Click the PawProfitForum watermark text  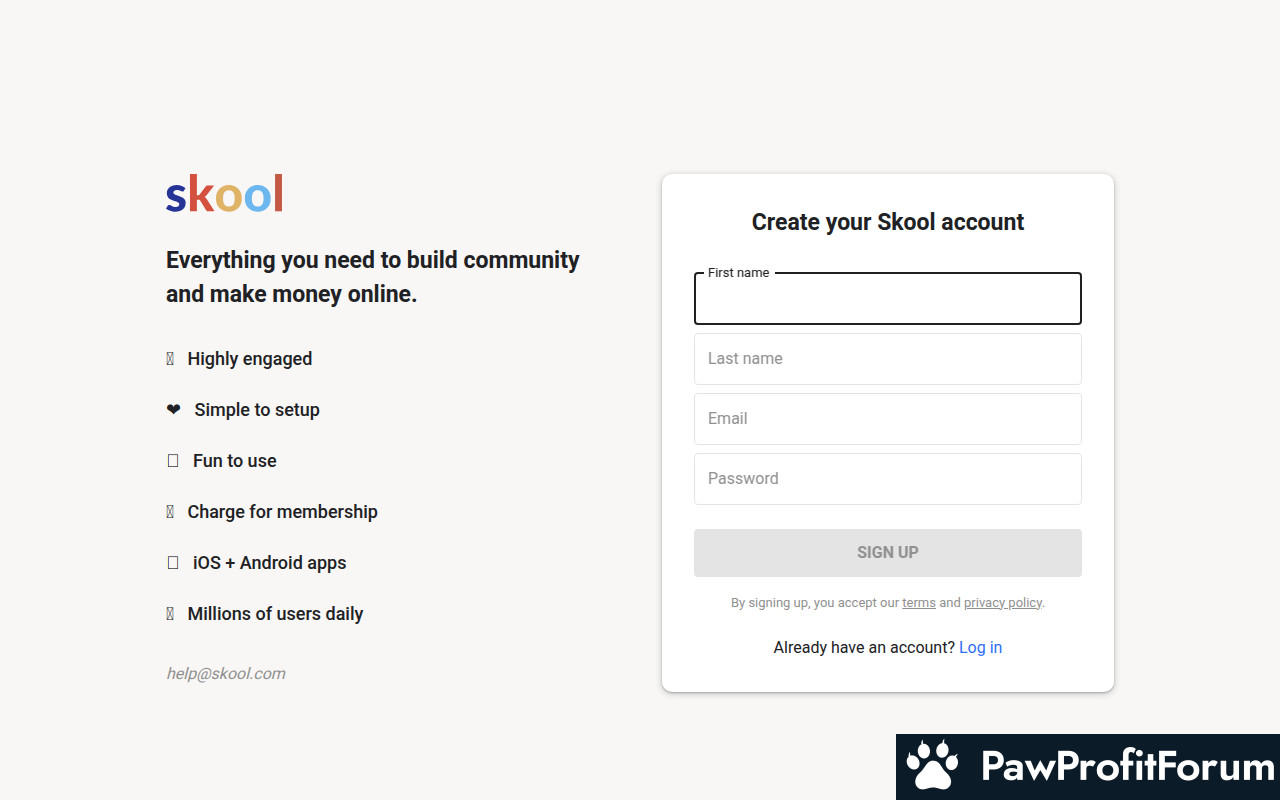coord(1128,767)
